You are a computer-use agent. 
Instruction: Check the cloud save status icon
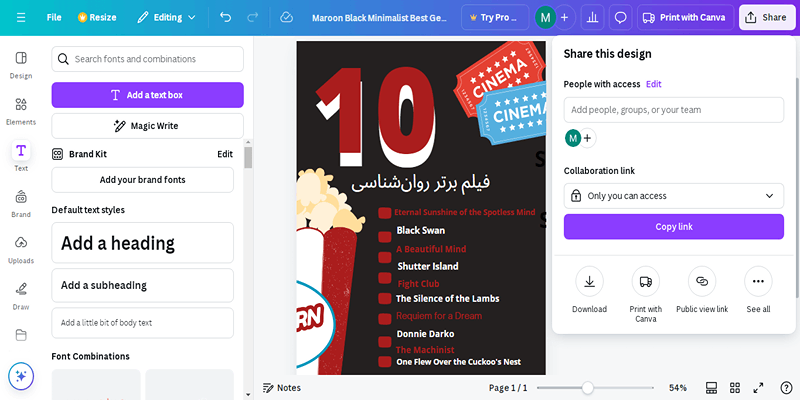point(286,17)
